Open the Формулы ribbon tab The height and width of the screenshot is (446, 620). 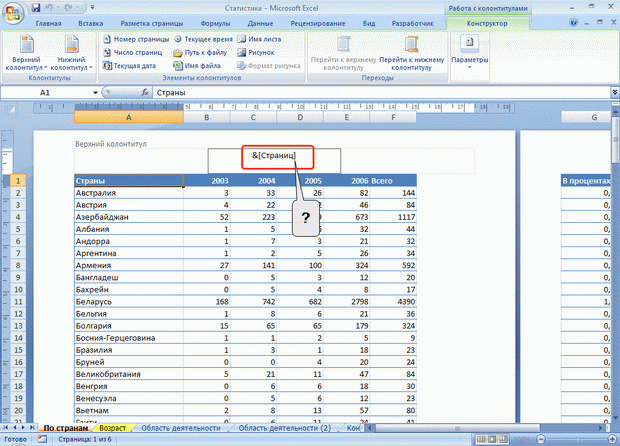click(x=215, y=24)
